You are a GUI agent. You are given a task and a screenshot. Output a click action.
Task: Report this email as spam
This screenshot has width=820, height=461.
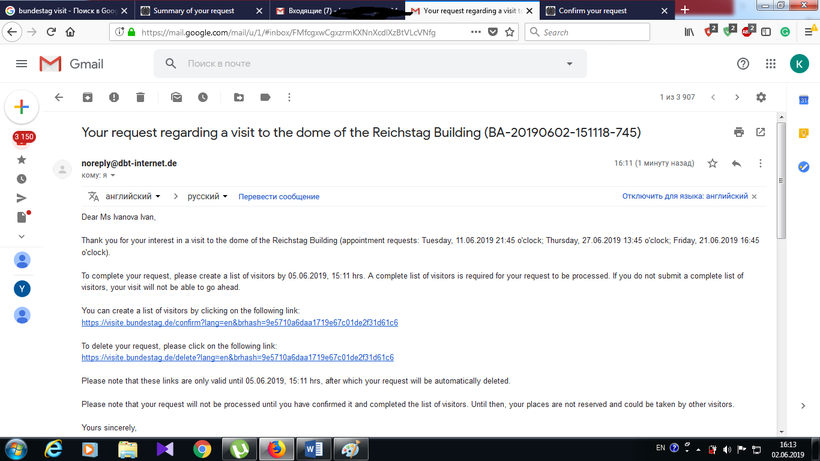(114, 97)
